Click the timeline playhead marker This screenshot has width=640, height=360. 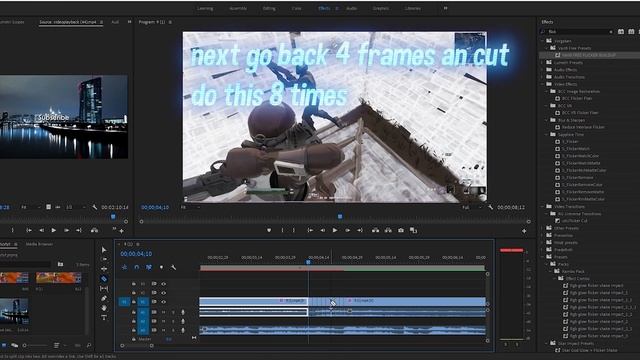tap(309, 262)
